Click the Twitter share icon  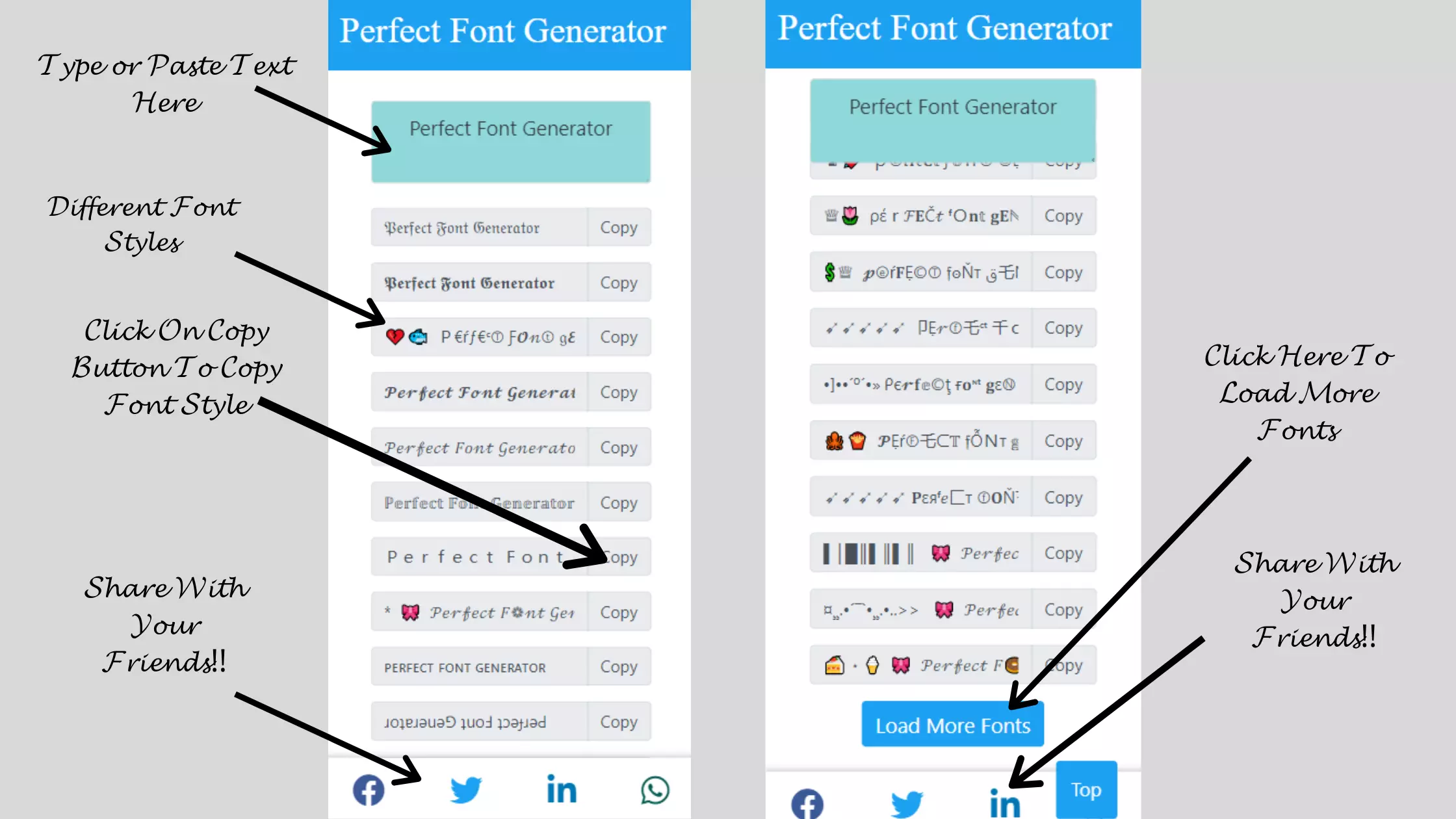[x=465, y=789]
